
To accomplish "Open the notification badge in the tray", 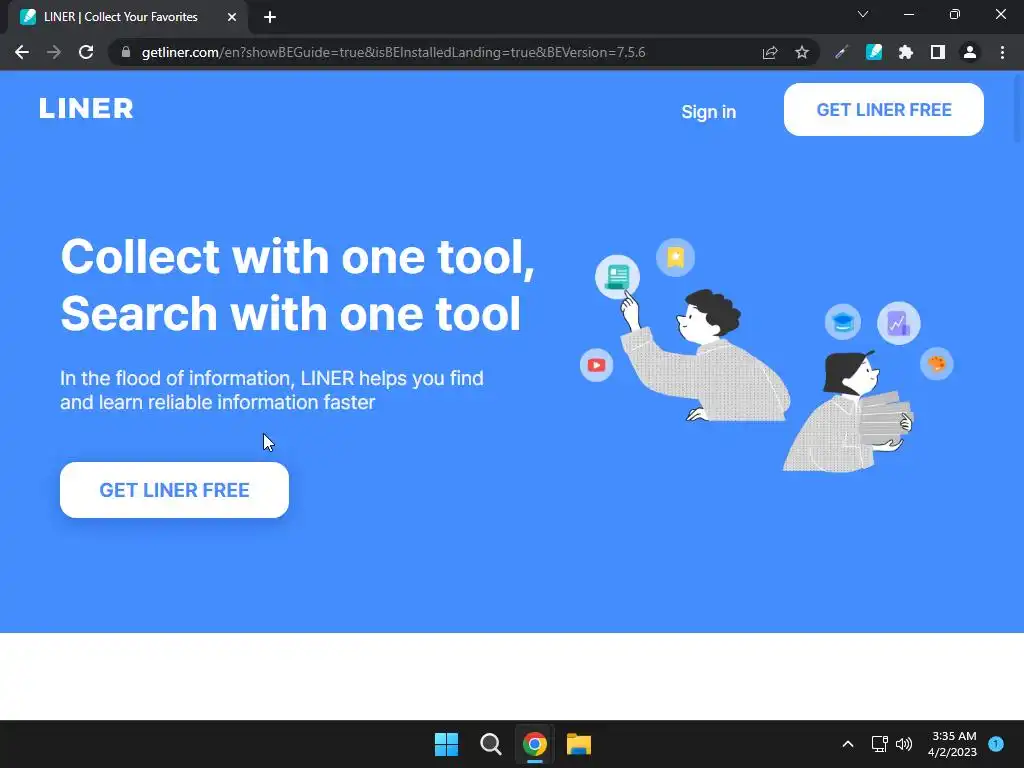I will coord(996,744).
